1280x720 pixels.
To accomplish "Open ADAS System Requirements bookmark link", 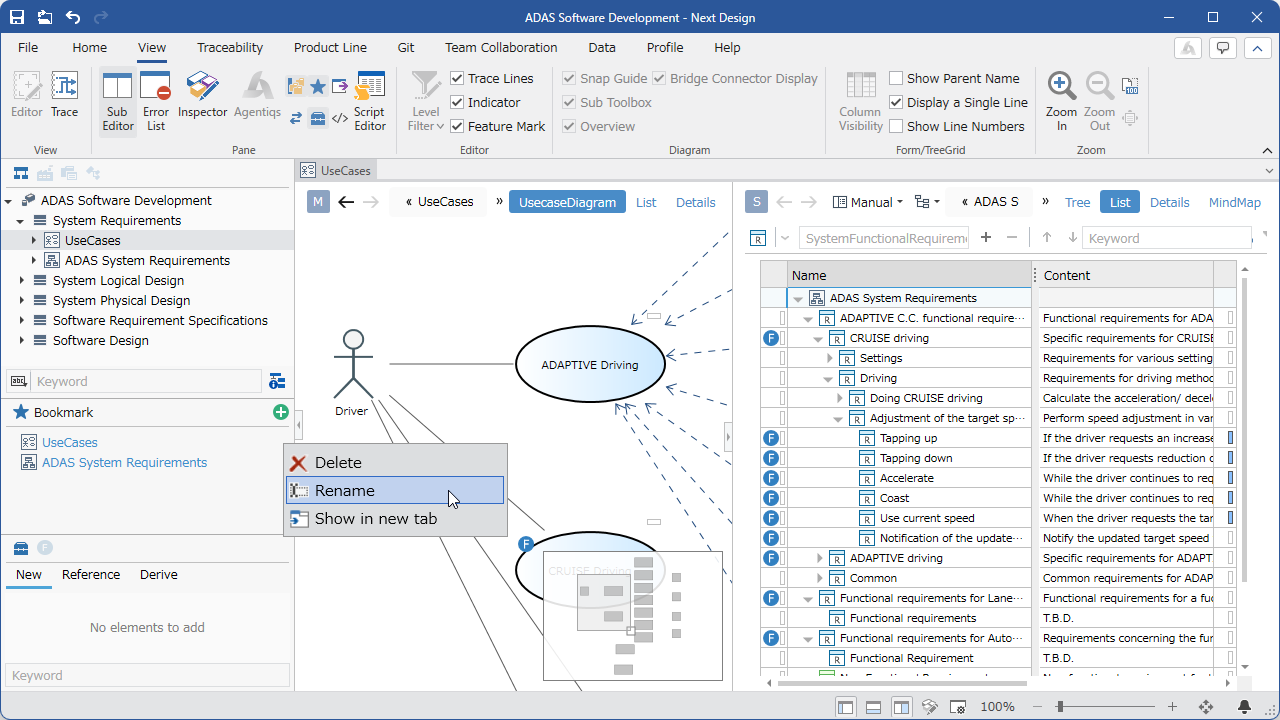I will [124, 462].
